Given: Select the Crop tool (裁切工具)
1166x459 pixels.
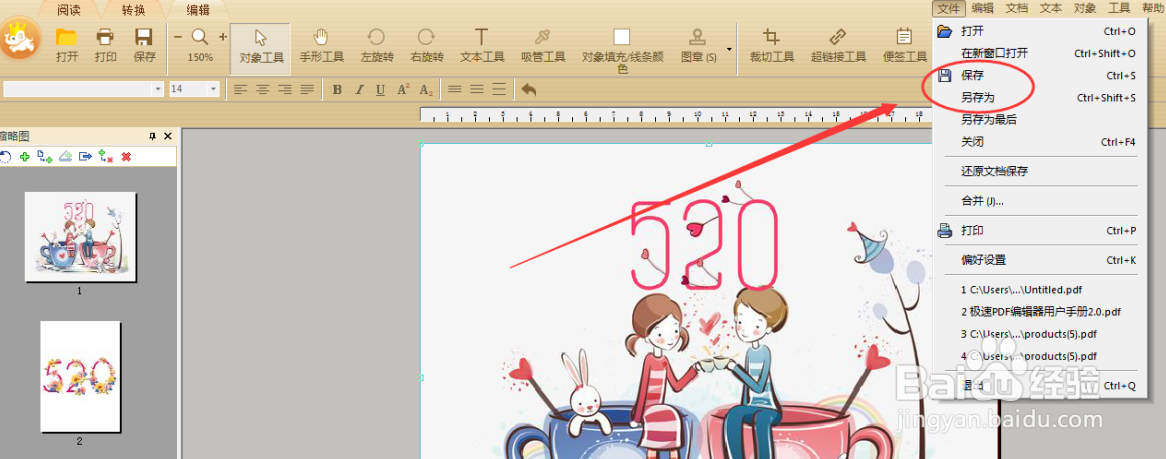Looking at the screenshot, I should 772,46.
